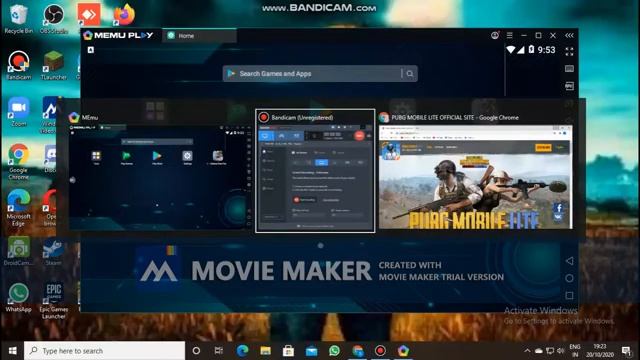Viewport: 640px width, 360px height.
Task: Open WhatsApp desktop shortcut
Action: click(18, 297)
